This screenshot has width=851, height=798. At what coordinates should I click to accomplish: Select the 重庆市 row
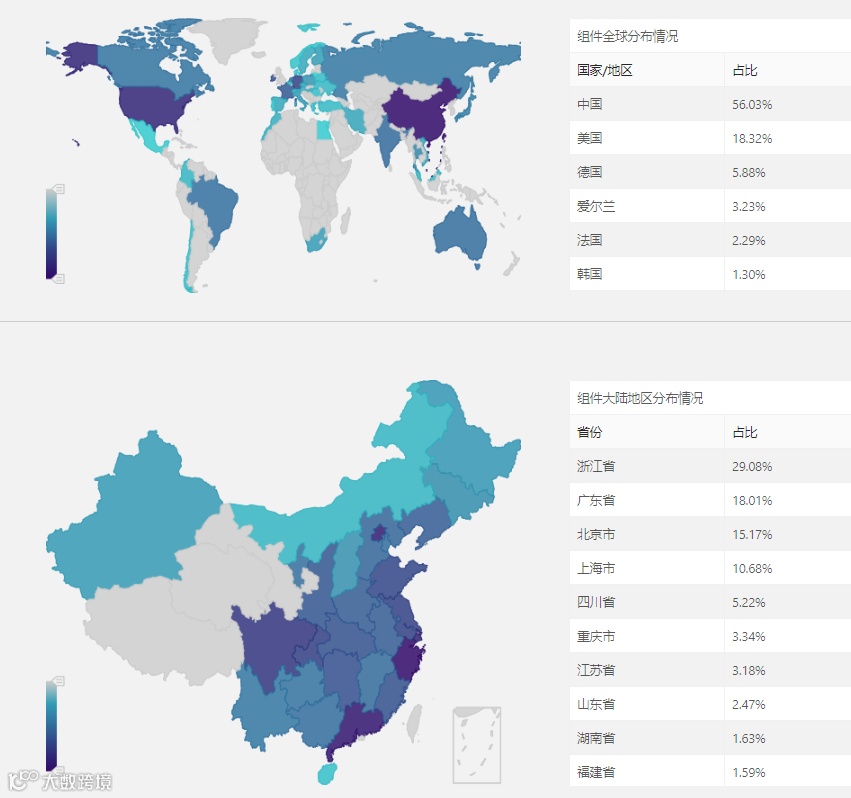point(710,636)
